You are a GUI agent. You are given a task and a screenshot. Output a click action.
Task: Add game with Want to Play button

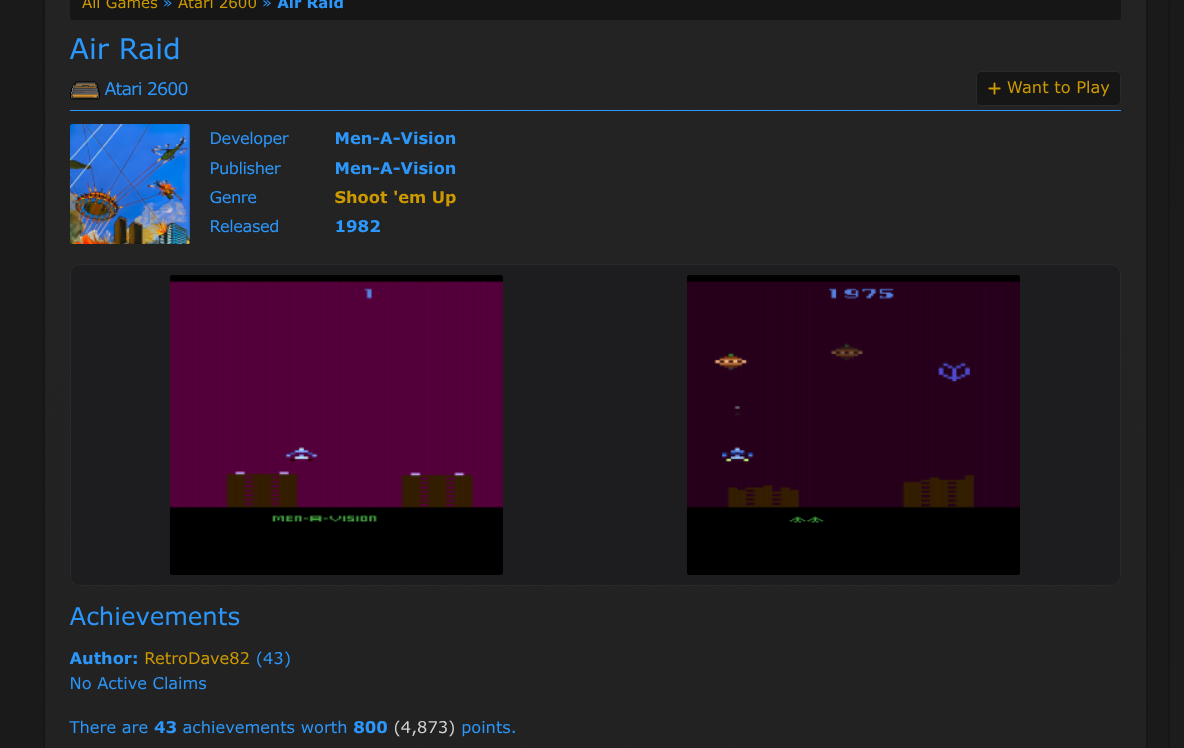point(1048,88)
